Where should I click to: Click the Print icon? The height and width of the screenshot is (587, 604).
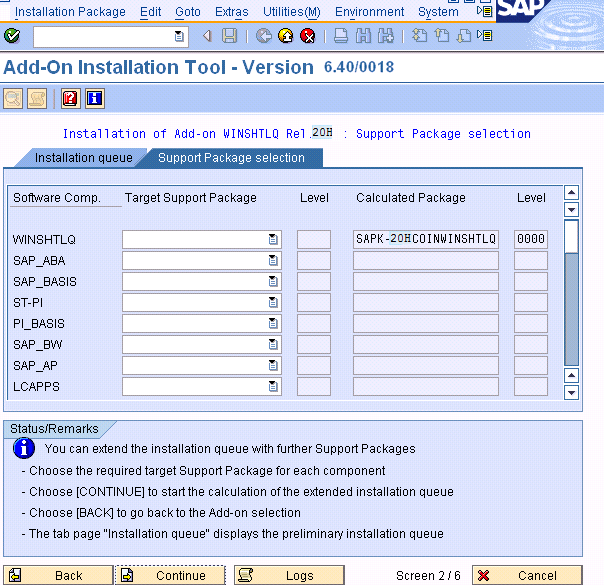(341, 36)
